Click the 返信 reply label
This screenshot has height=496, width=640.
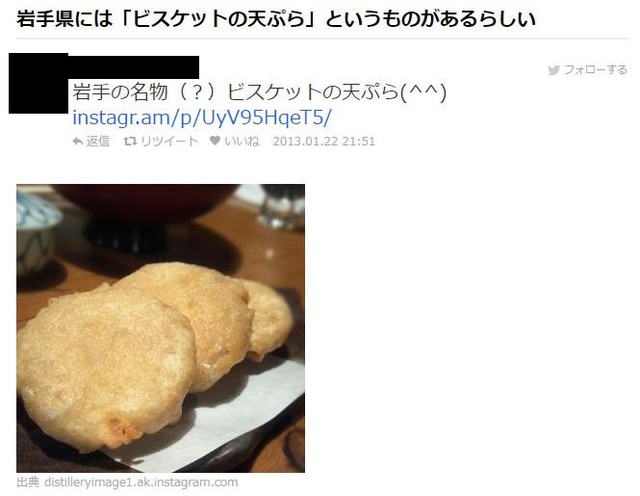[x=98, y=141]
